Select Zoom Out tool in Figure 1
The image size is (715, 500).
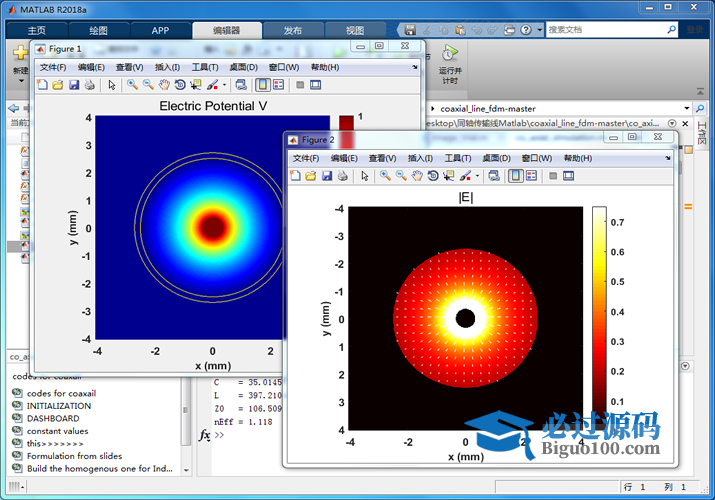(148, 85)
